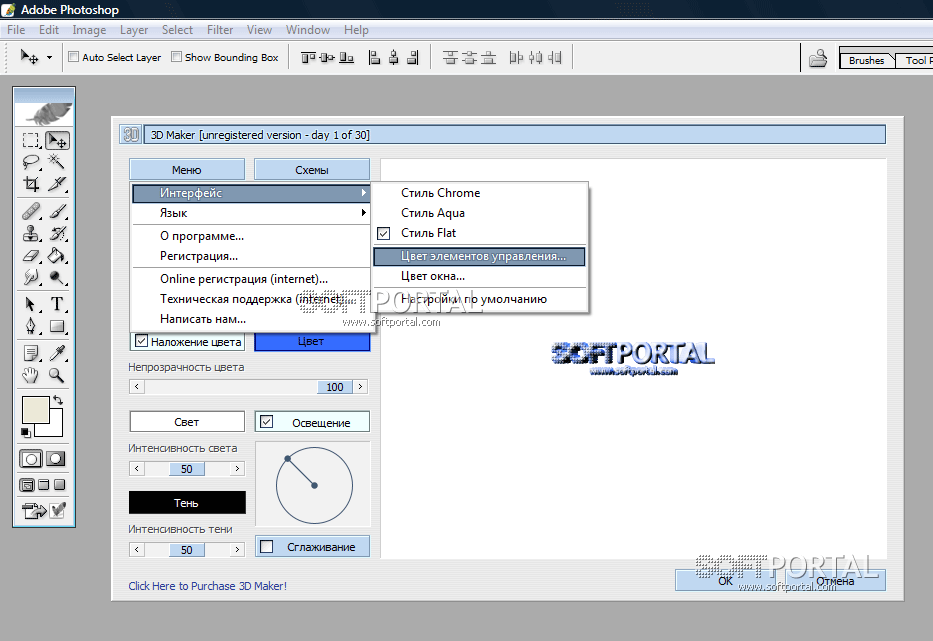Select the Zoom magnifier tool

pyautogui.click(x=57, y=375)
